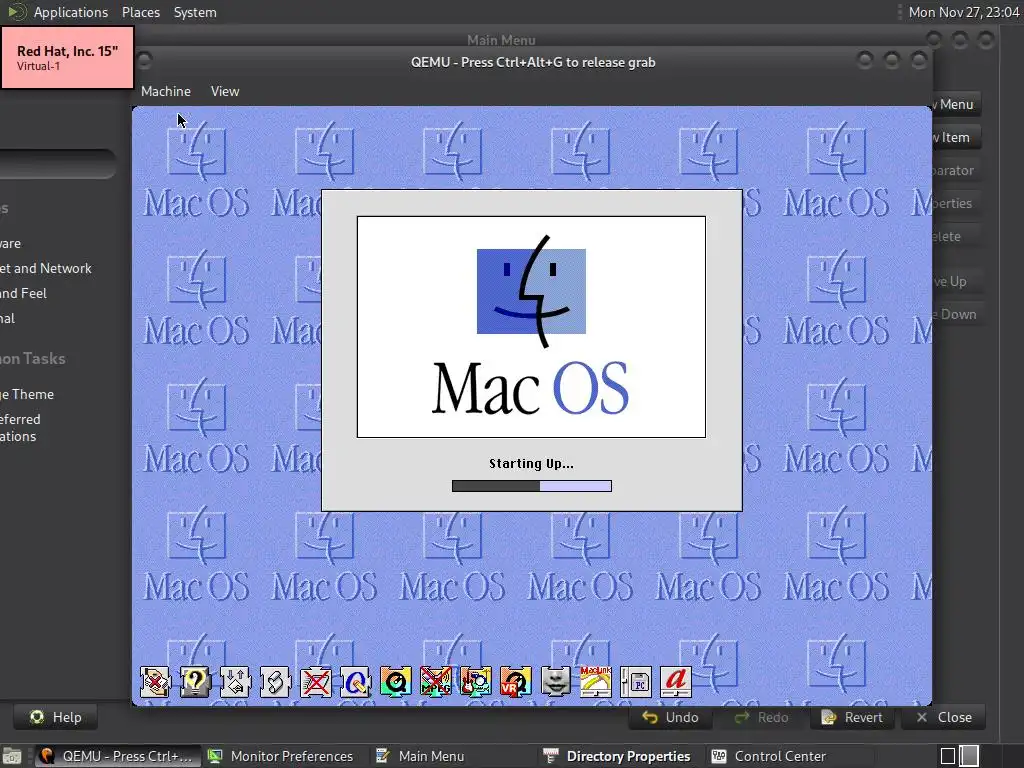
Task: Click the Move Down button in Main Menu window
Action: tap(957, 314)
